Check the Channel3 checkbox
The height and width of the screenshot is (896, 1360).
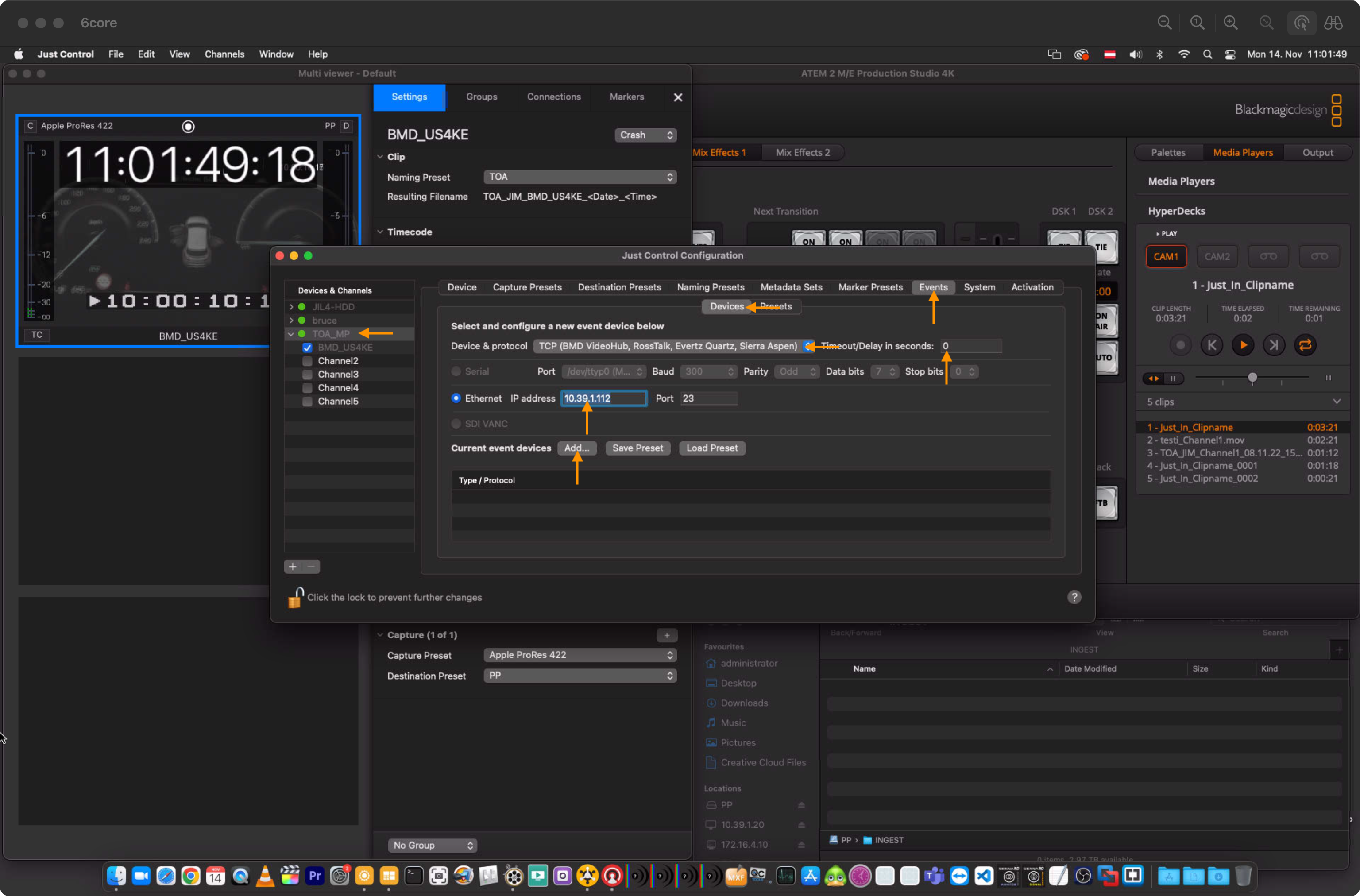307,374
